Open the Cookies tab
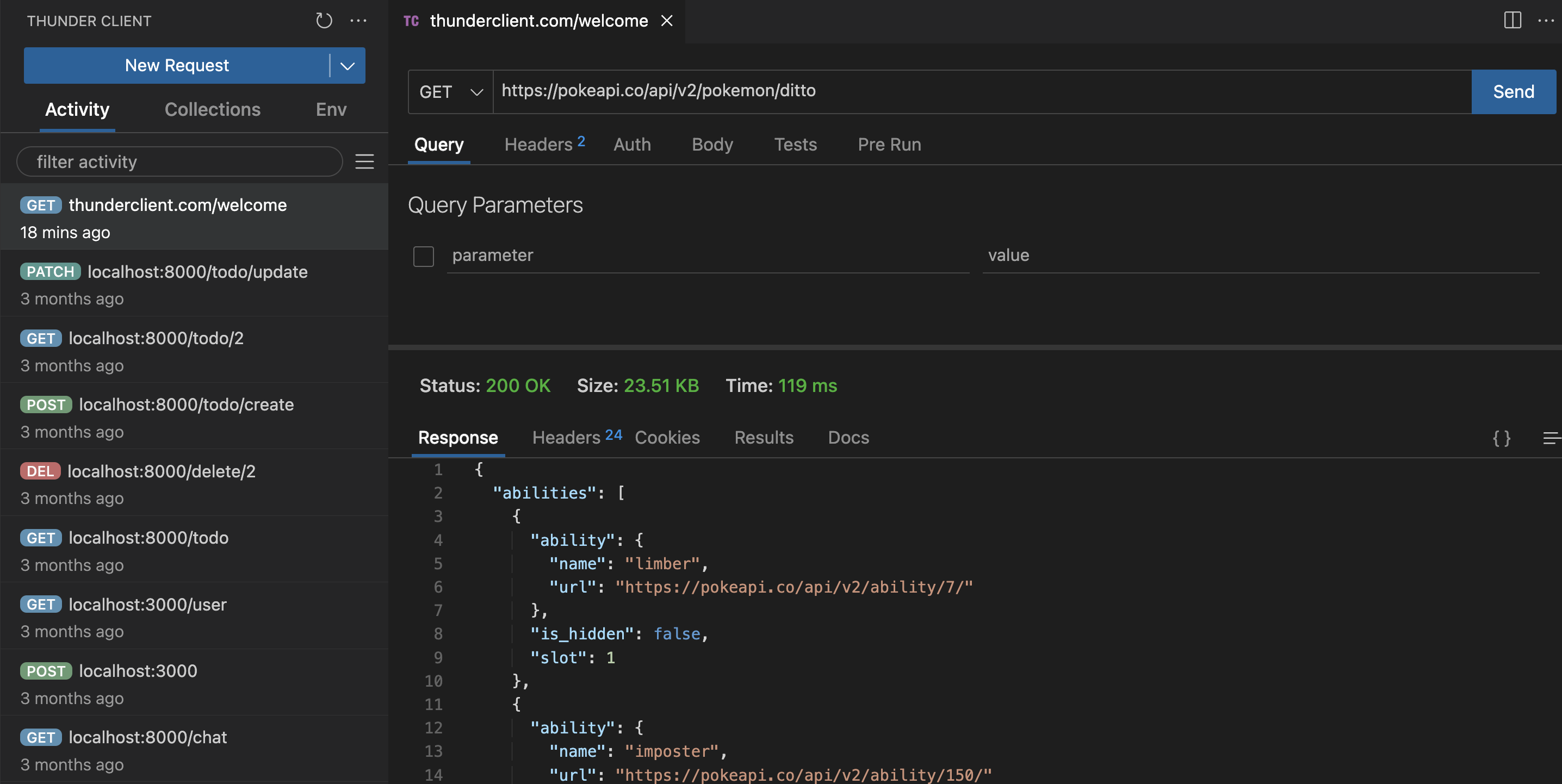 click(667, 438)
